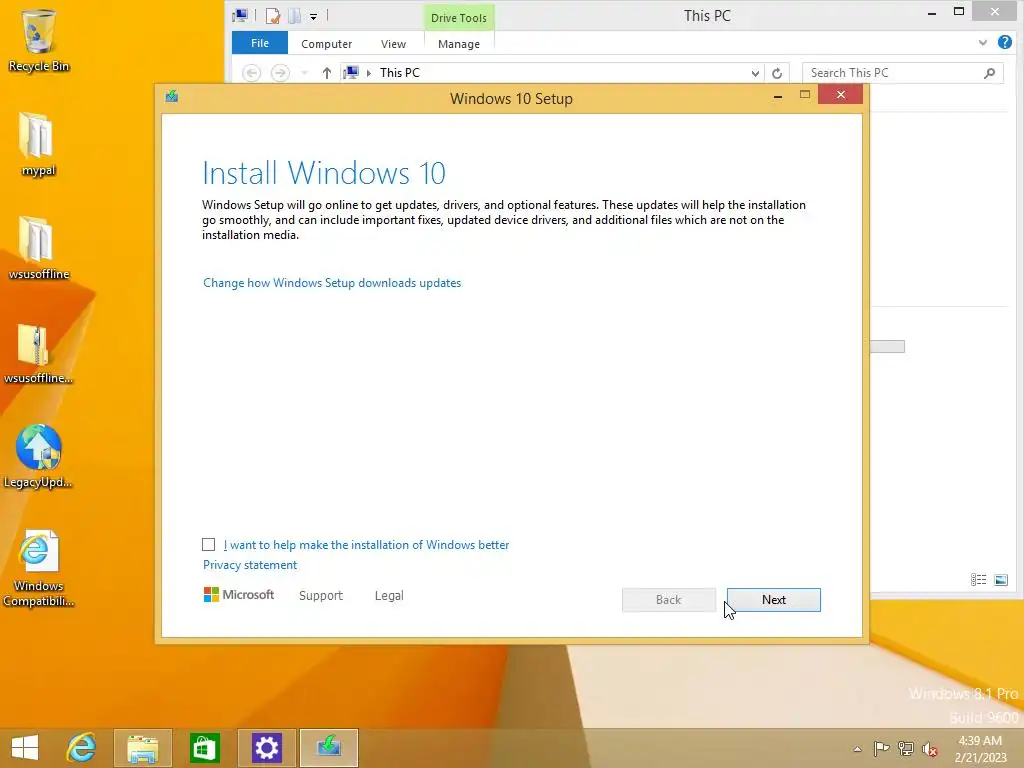Open the Legal link in Setup

(389, 596)
